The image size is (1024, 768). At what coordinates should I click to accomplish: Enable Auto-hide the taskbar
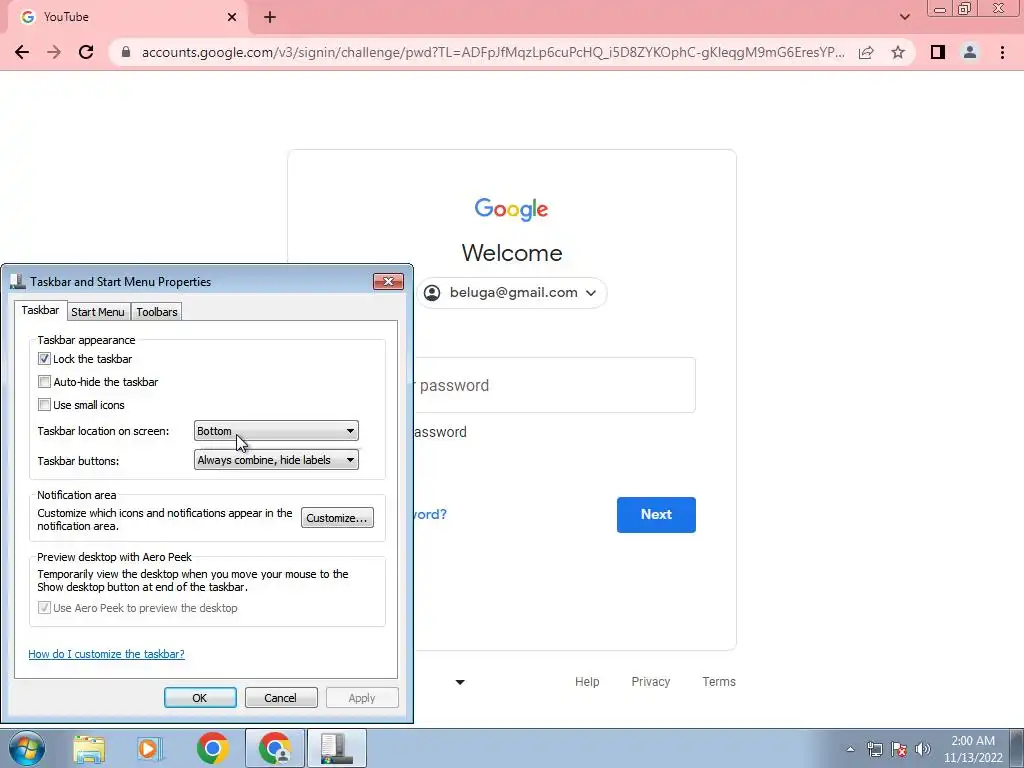44,381
